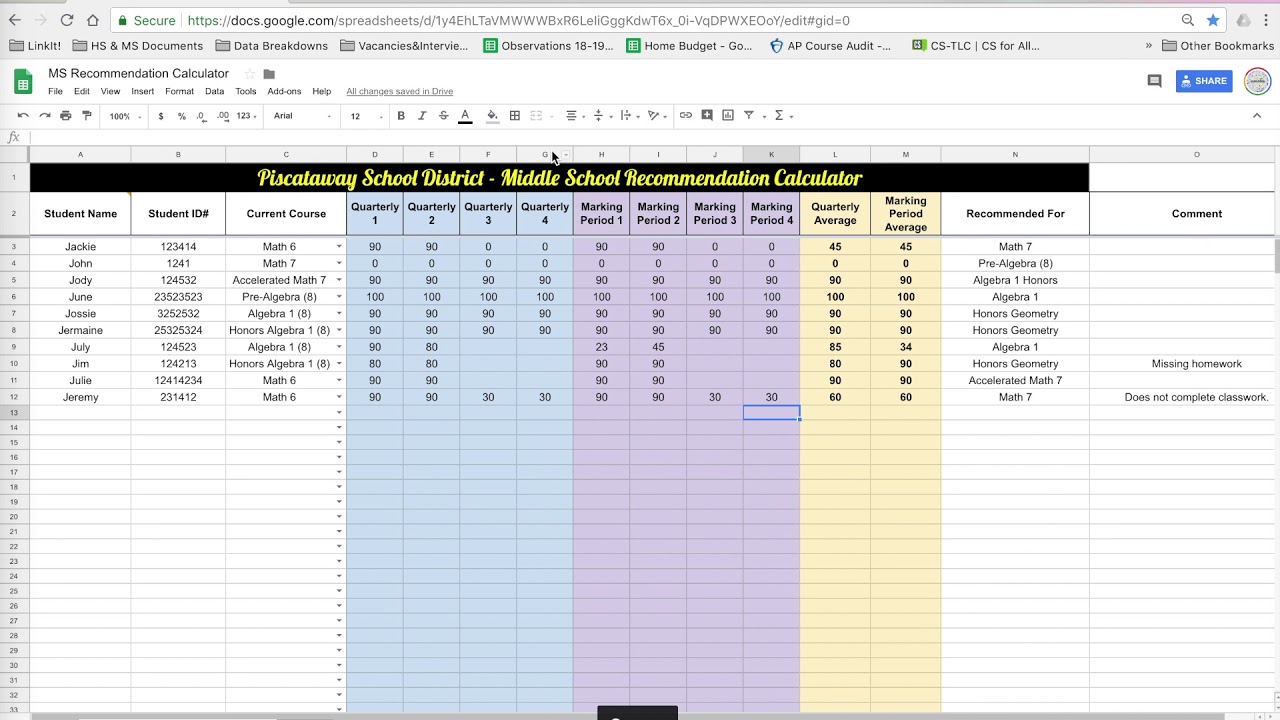Open zoom level dropdown

click(126, 116)
